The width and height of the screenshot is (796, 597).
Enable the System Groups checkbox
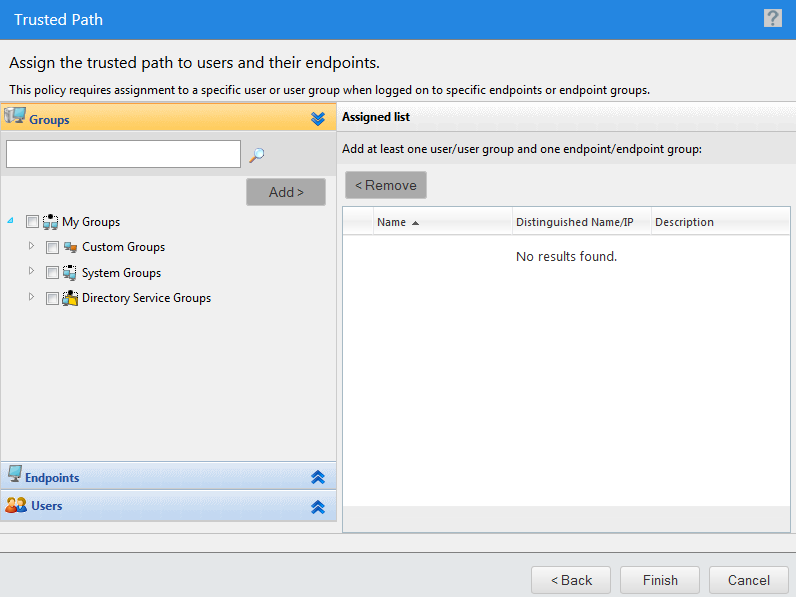[x=52, y=273]
